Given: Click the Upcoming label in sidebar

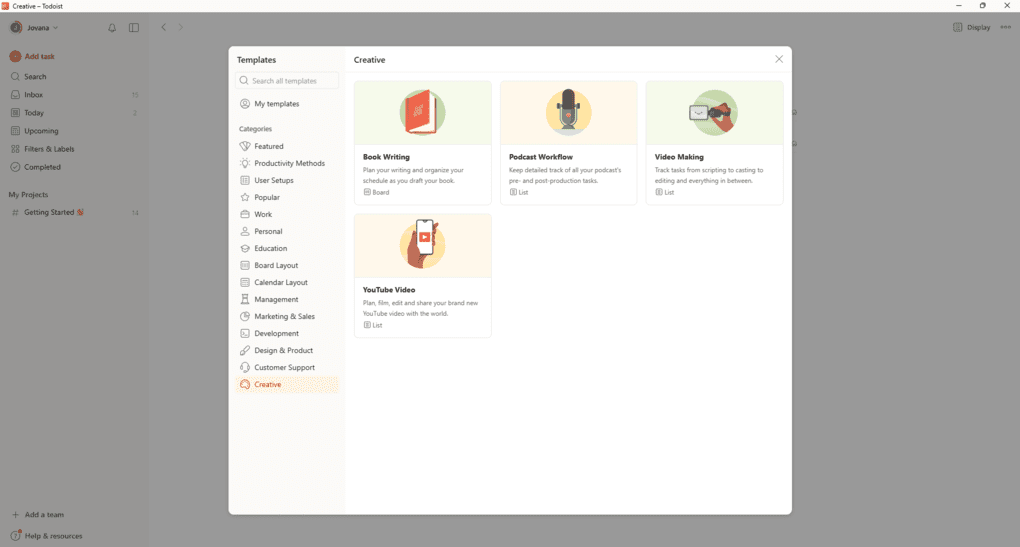Looking at the screenshot, I should click(x=41, y=131).
